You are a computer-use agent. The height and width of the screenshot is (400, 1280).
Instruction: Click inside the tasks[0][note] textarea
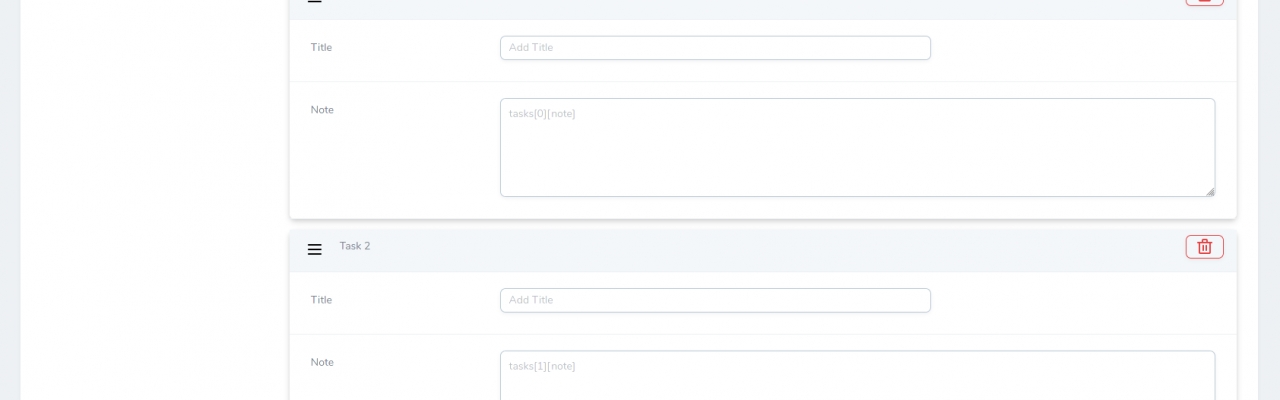pyautogui.click(x=857, y=150)
